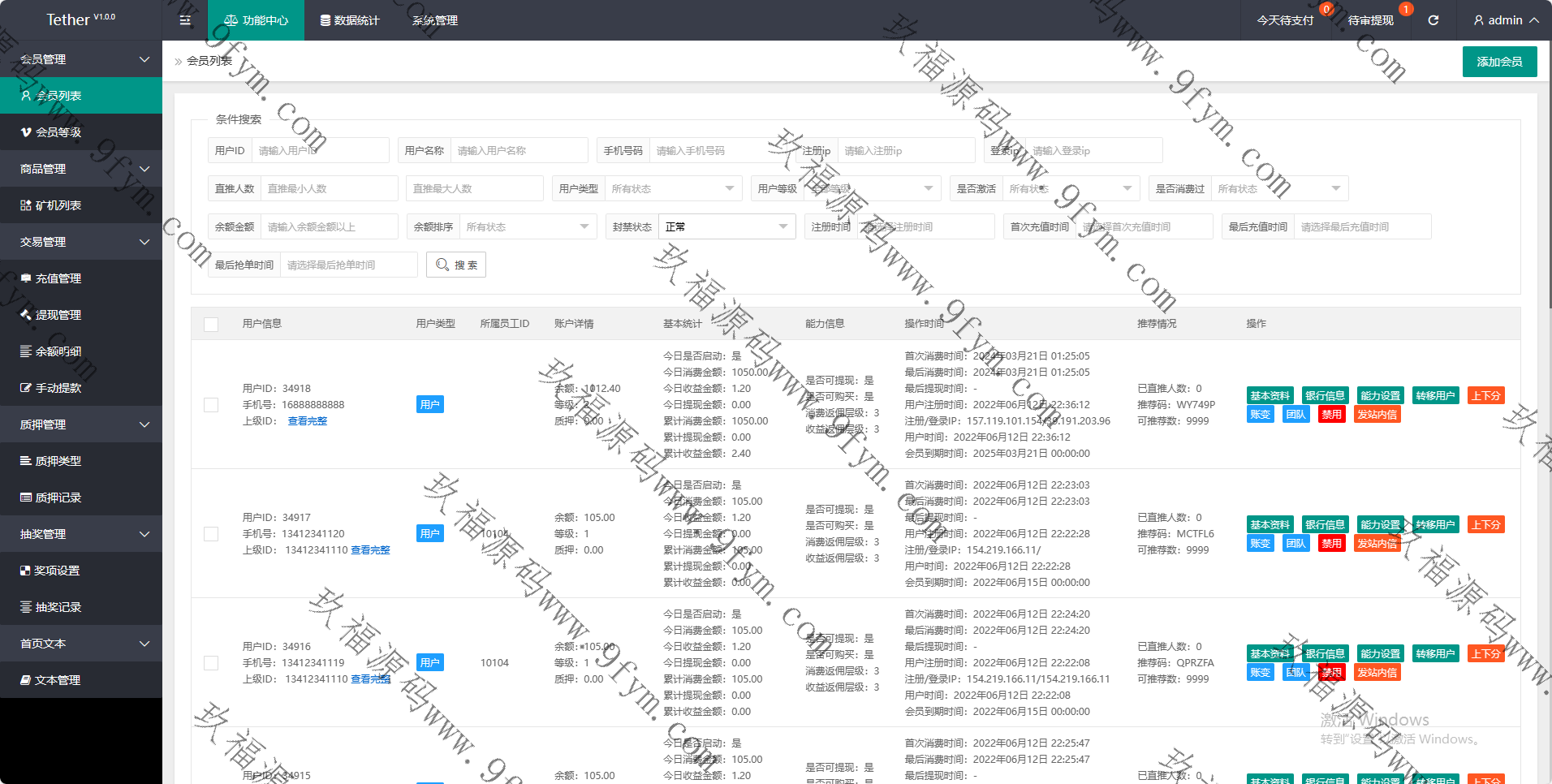Open 提现管理 via its sidebar icon

point(26,315)
